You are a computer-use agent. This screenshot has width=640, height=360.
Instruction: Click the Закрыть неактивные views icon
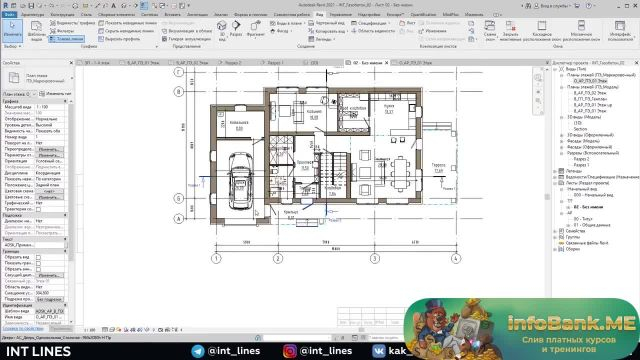510,31
